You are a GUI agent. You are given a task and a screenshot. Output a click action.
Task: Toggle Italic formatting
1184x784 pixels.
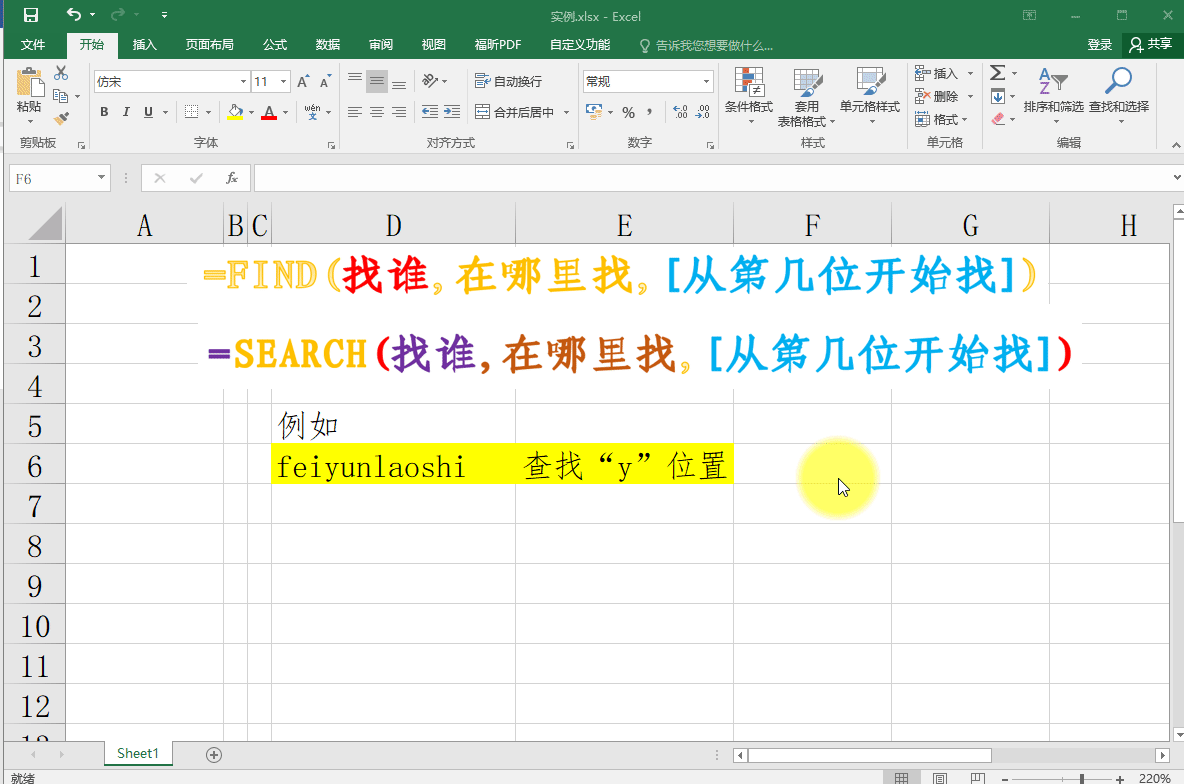click(126, 112)
